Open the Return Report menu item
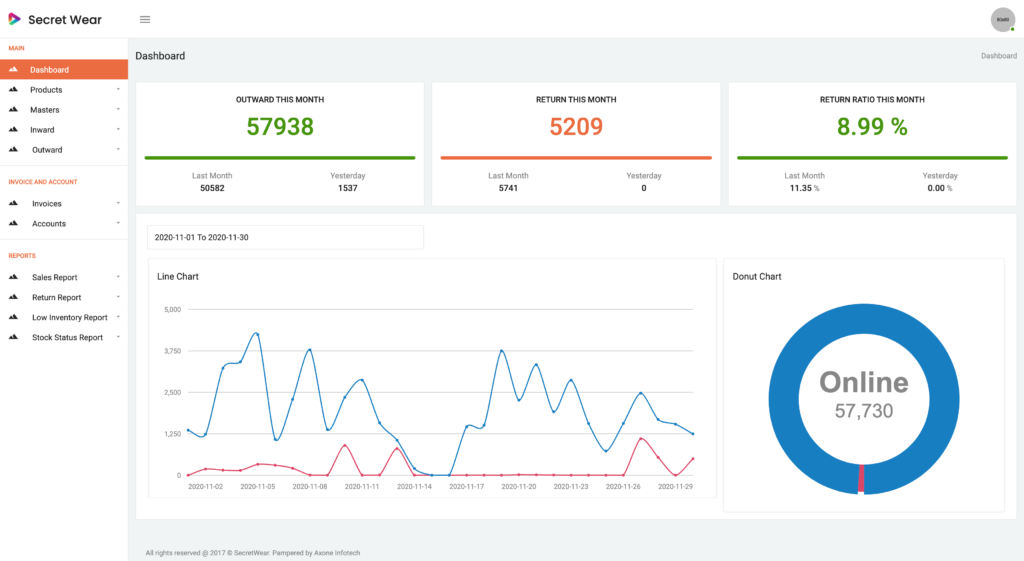 click(56, 298)
